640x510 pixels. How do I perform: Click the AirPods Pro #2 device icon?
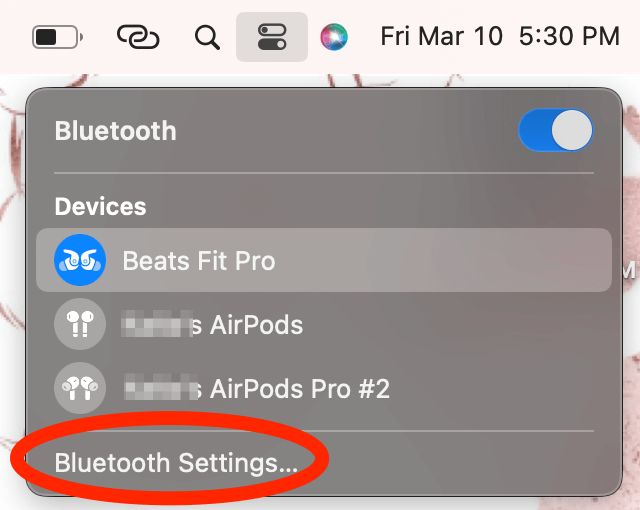coord(80,388)
